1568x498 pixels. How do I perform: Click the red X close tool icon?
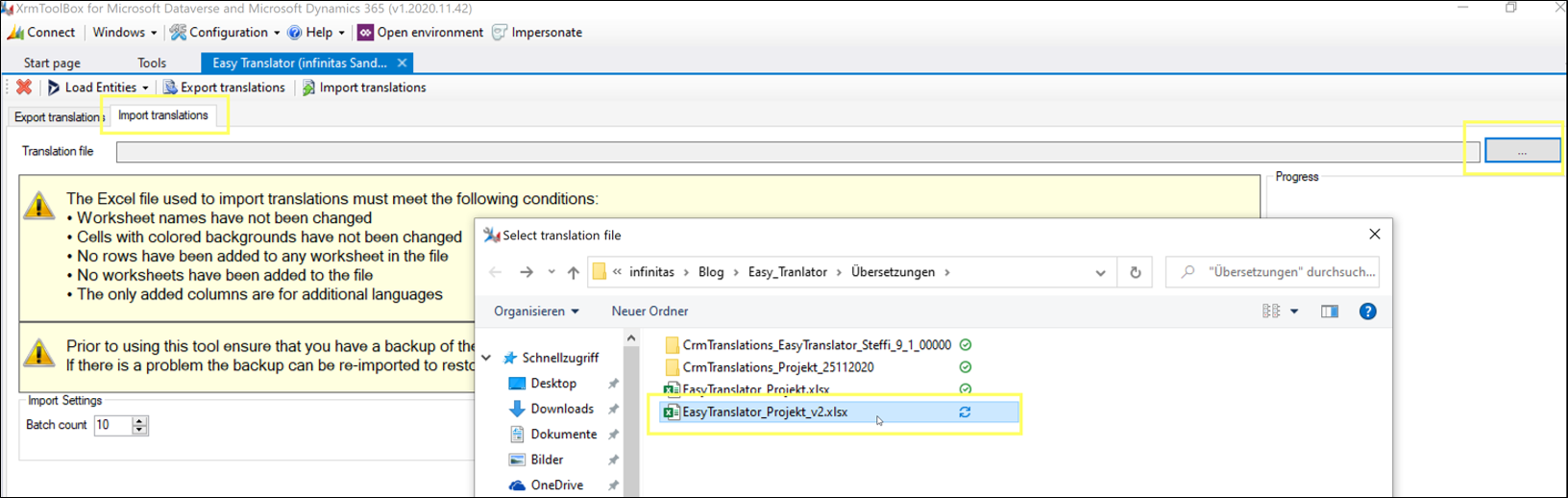[24, 87]
